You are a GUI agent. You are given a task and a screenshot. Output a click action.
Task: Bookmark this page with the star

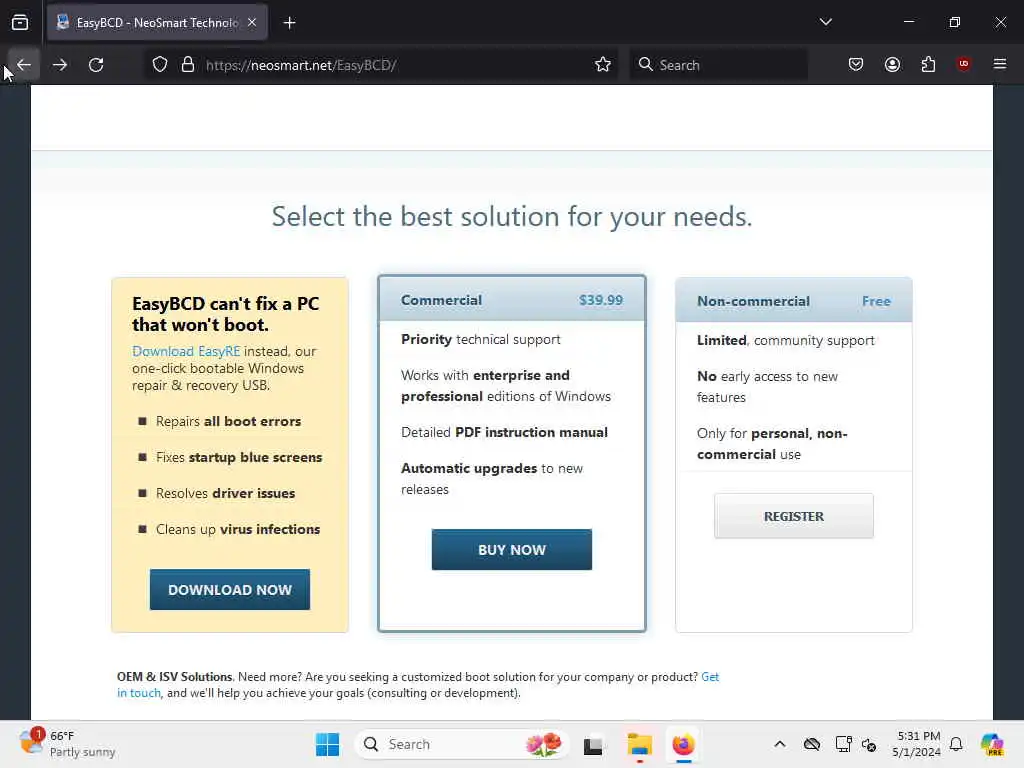pos(603,65)
